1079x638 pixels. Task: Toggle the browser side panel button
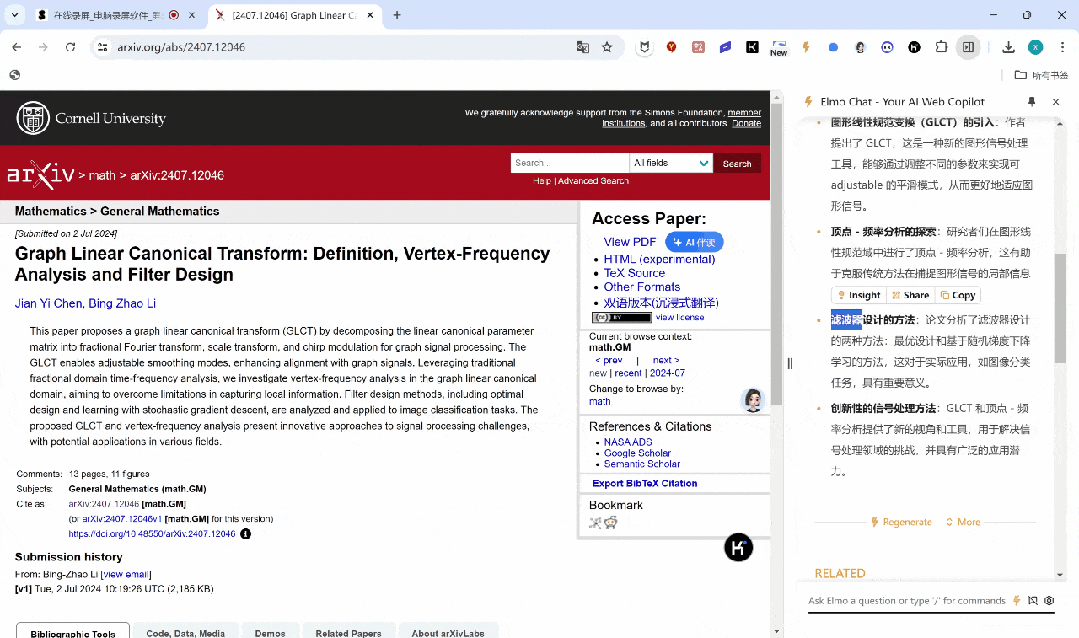968,47
